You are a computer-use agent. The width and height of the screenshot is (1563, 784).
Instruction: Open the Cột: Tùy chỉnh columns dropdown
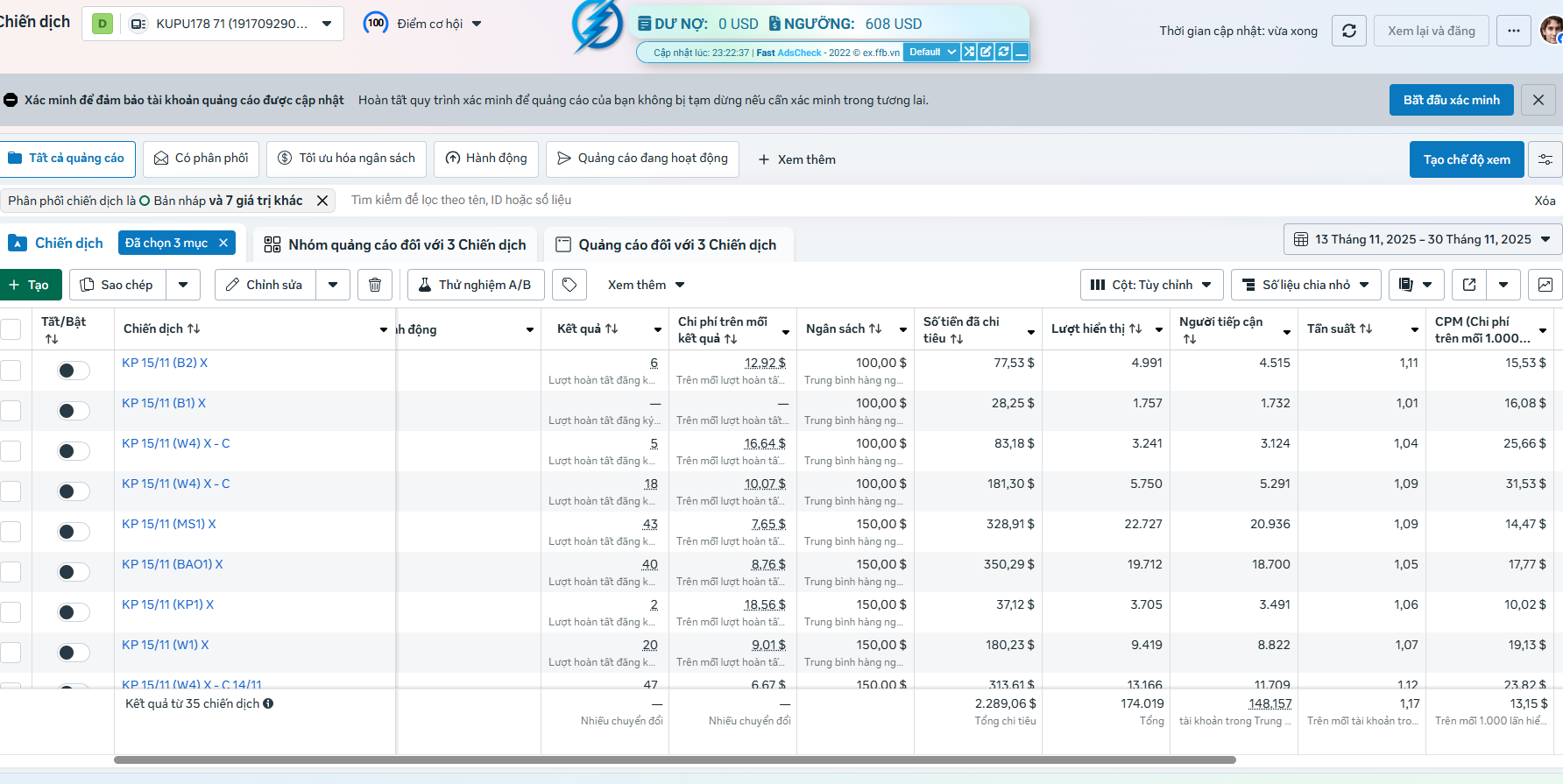[1152, 285]
